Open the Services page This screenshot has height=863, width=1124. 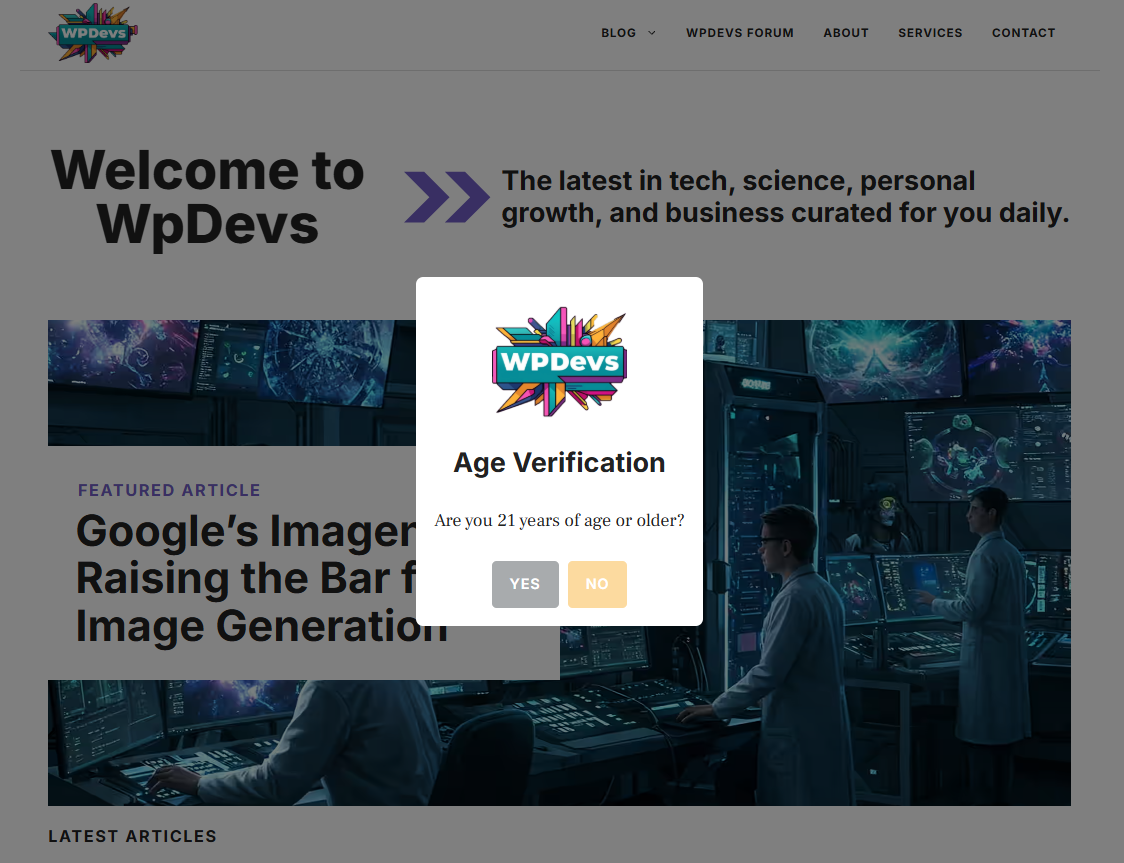point(930,33)
